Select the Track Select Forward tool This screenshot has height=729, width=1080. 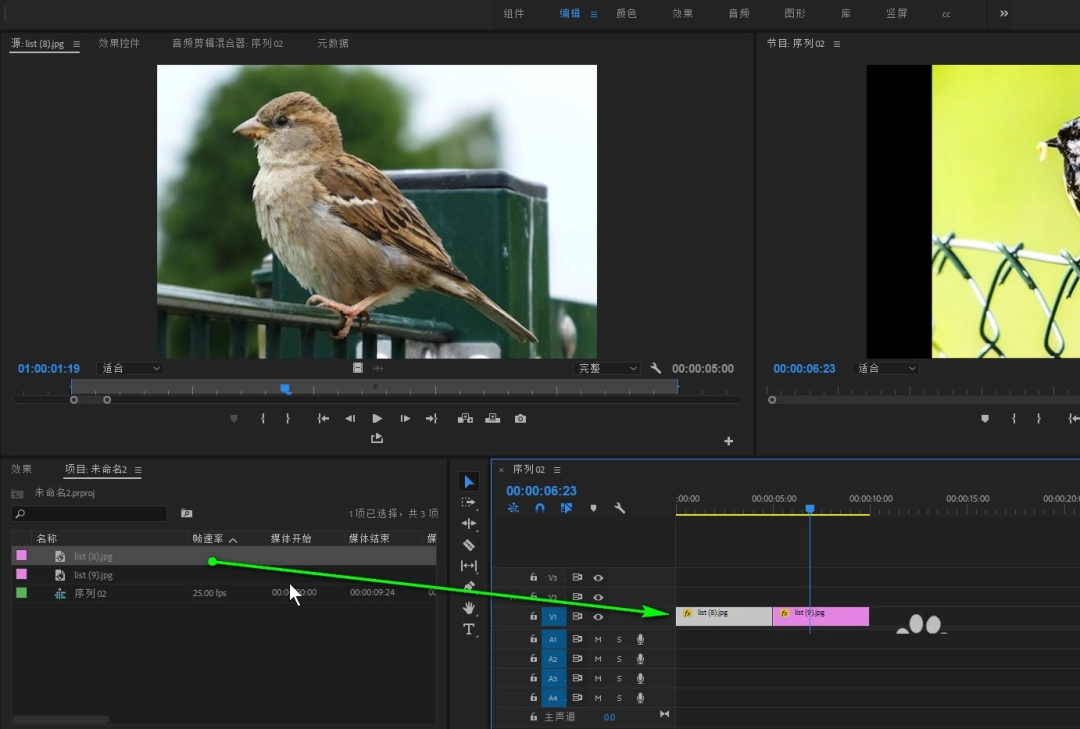(468, 502)
